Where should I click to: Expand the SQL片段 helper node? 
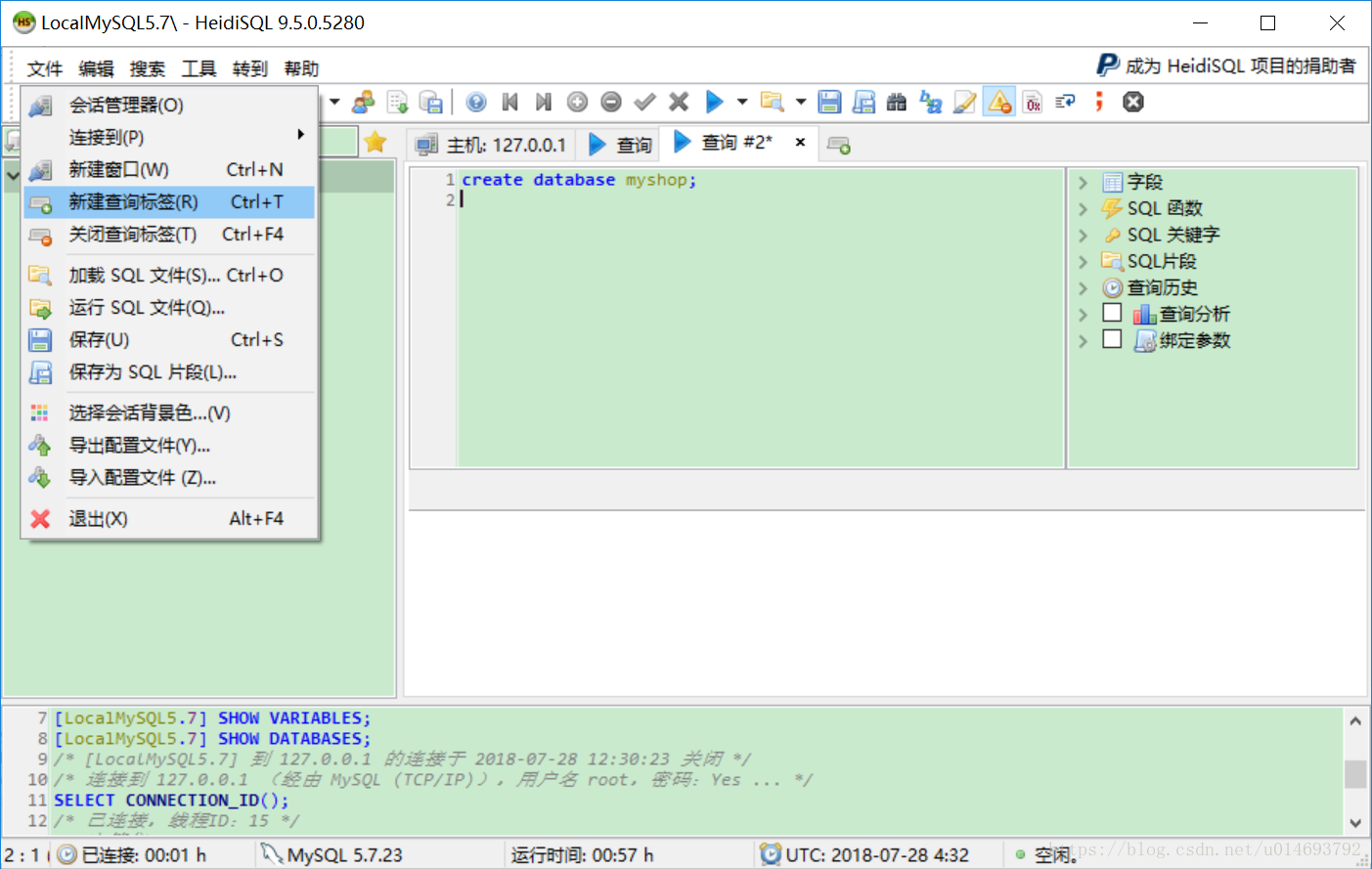pyautogui.click(x=1083, y=262)
